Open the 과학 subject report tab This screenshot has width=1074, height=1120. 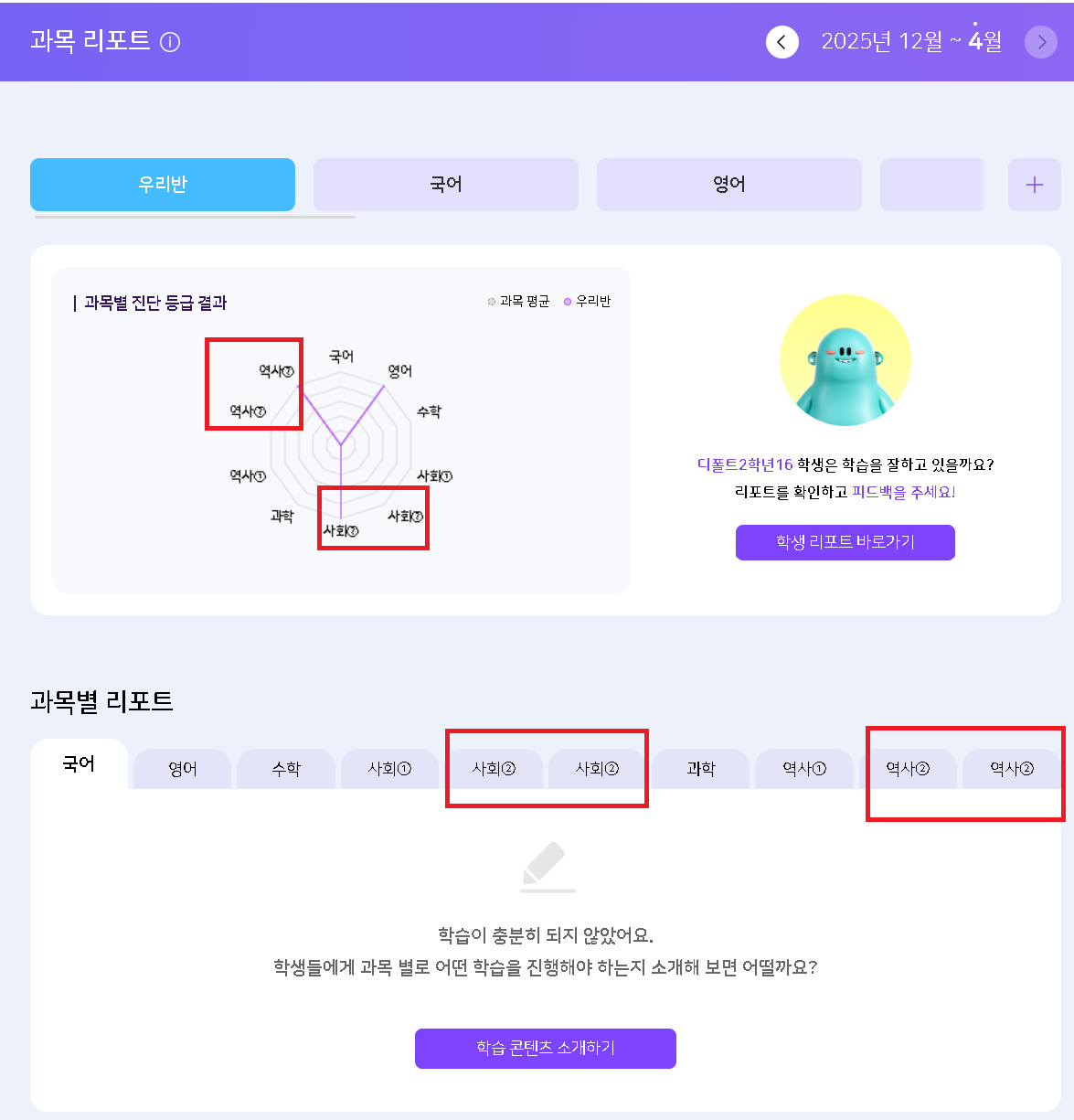tap(701, 769)
